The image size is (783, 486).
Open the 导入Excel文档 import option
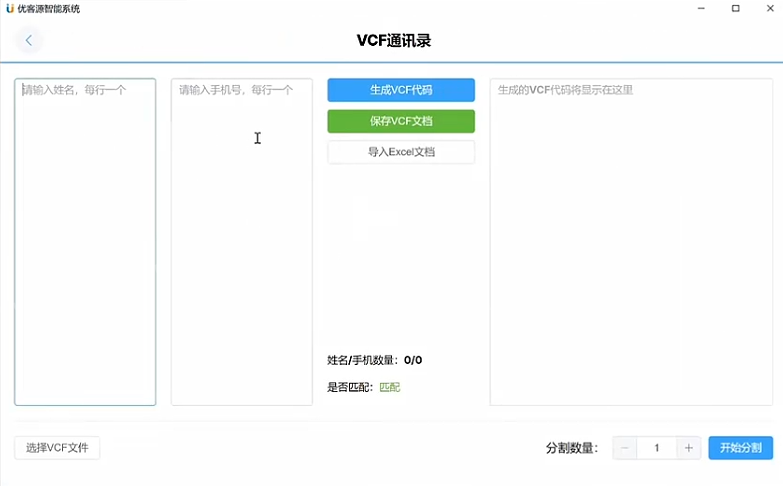coord(401,153)
